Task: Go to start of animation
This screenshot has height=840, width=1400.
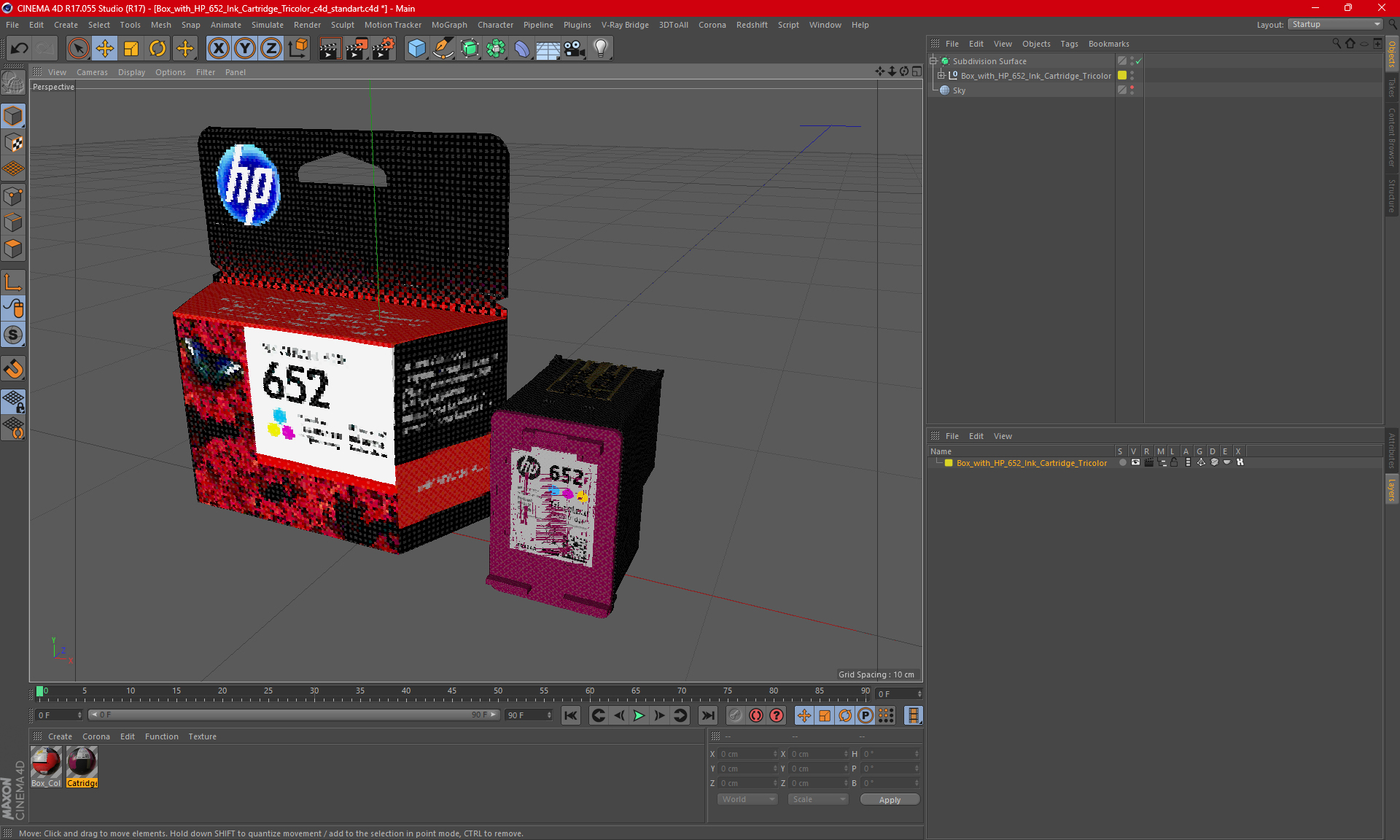Action: [571, 715]
